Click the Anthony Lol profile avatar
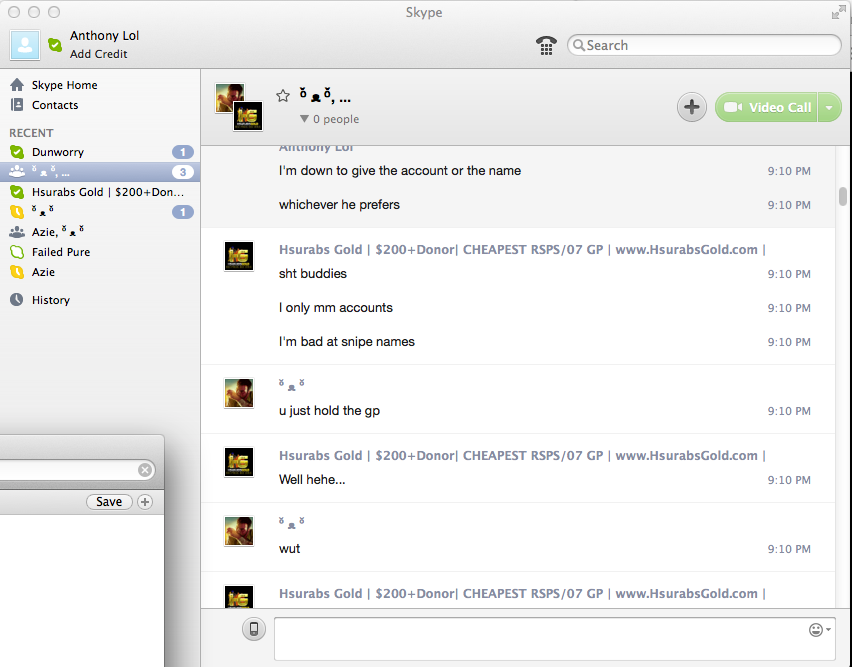The image size is (852, 667). pos(24,45)
